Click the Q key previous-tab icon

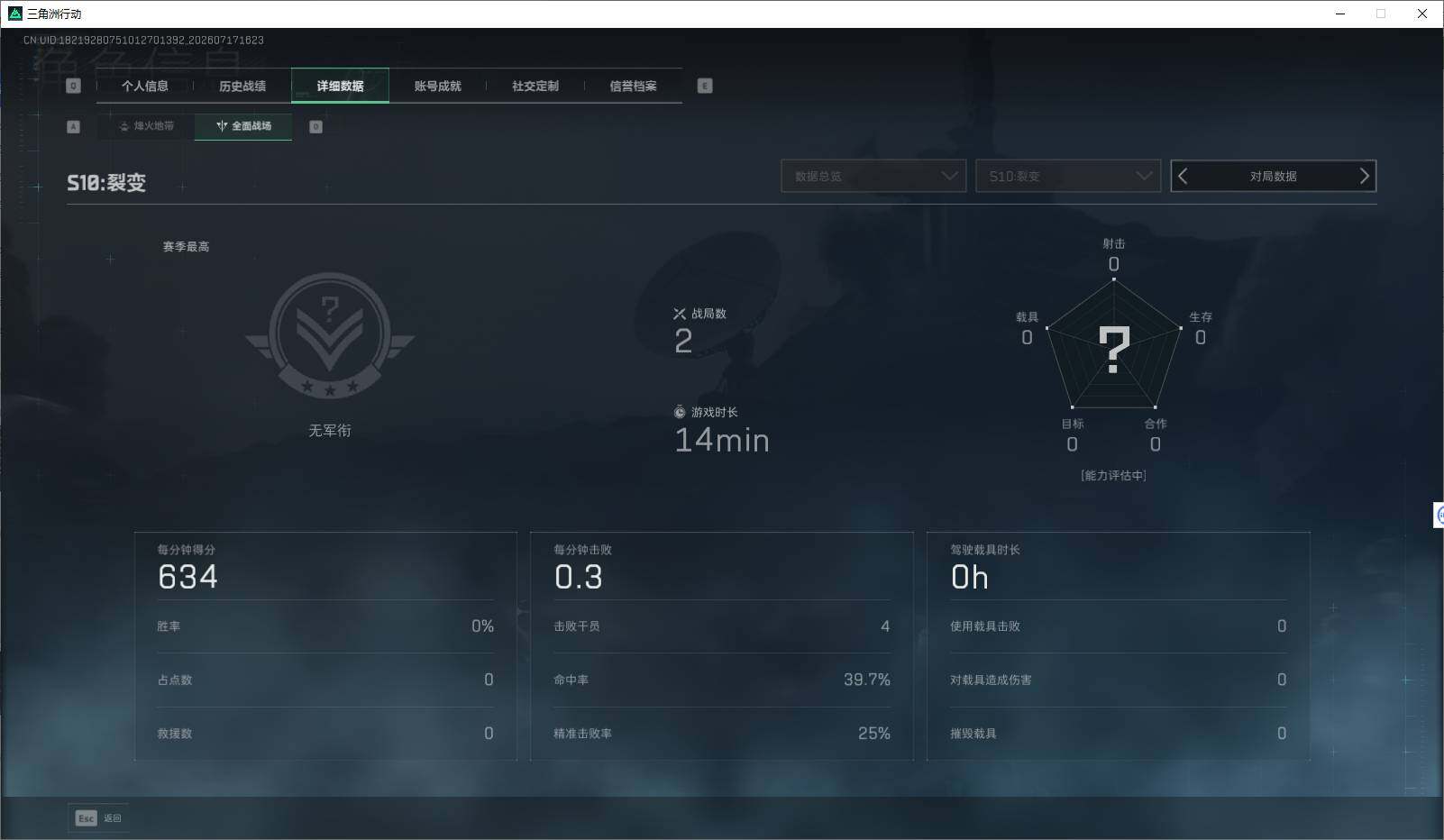[74, 86]
